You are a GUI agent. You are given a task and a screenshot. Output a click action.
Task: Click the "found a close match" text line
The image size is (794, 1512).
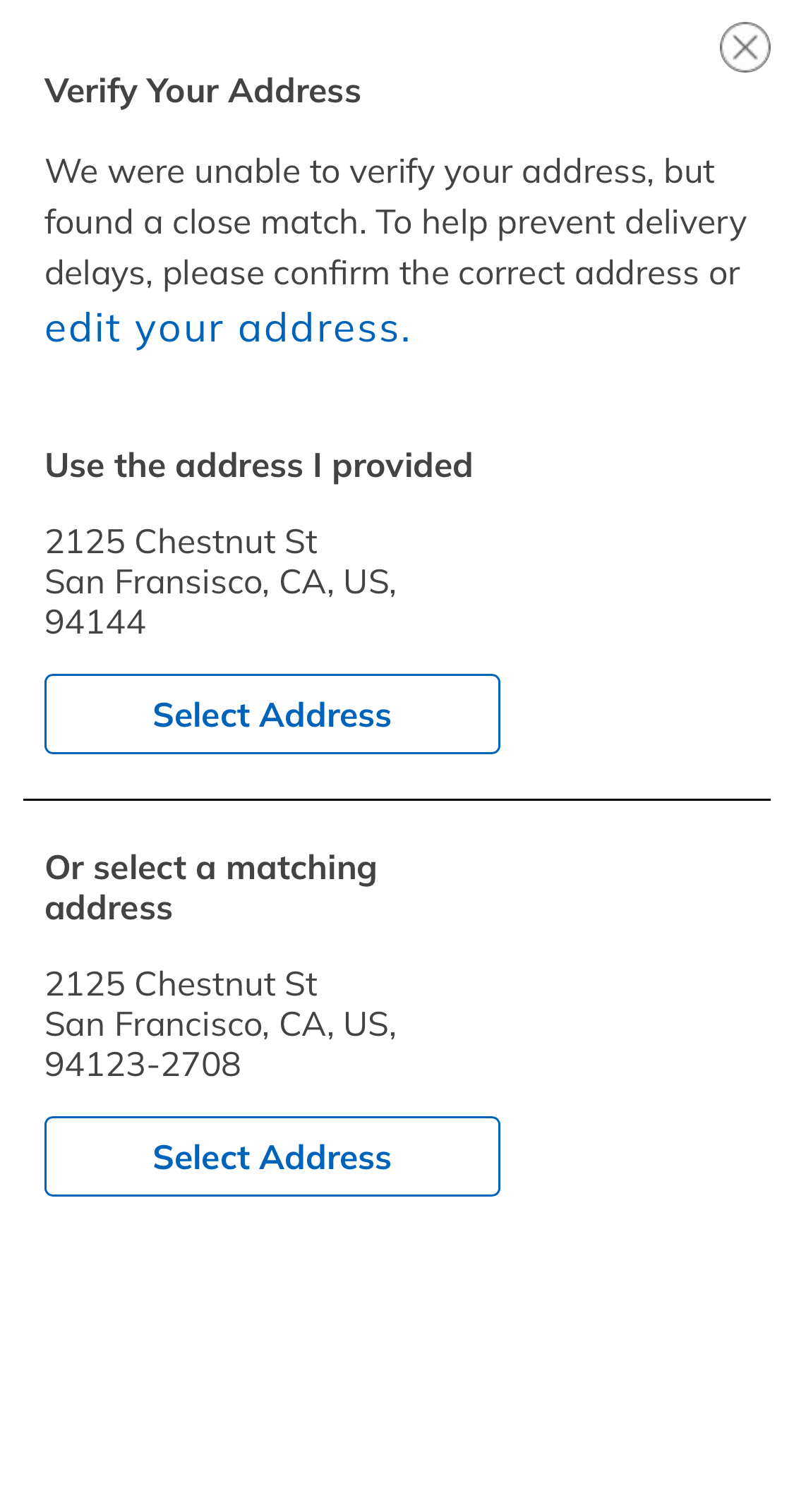395,222
